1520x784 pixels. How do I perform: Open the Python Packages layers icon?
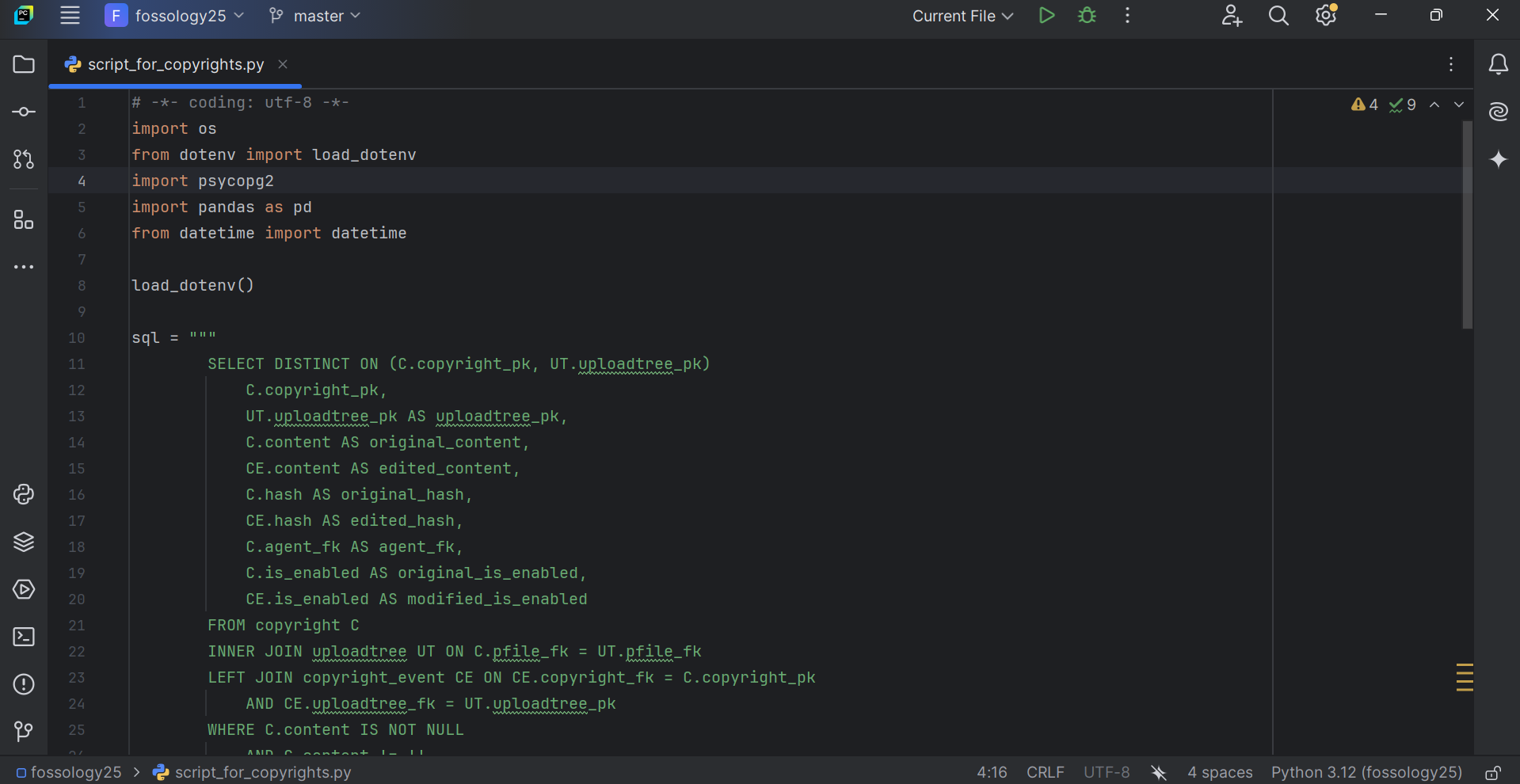click(24, 542)
